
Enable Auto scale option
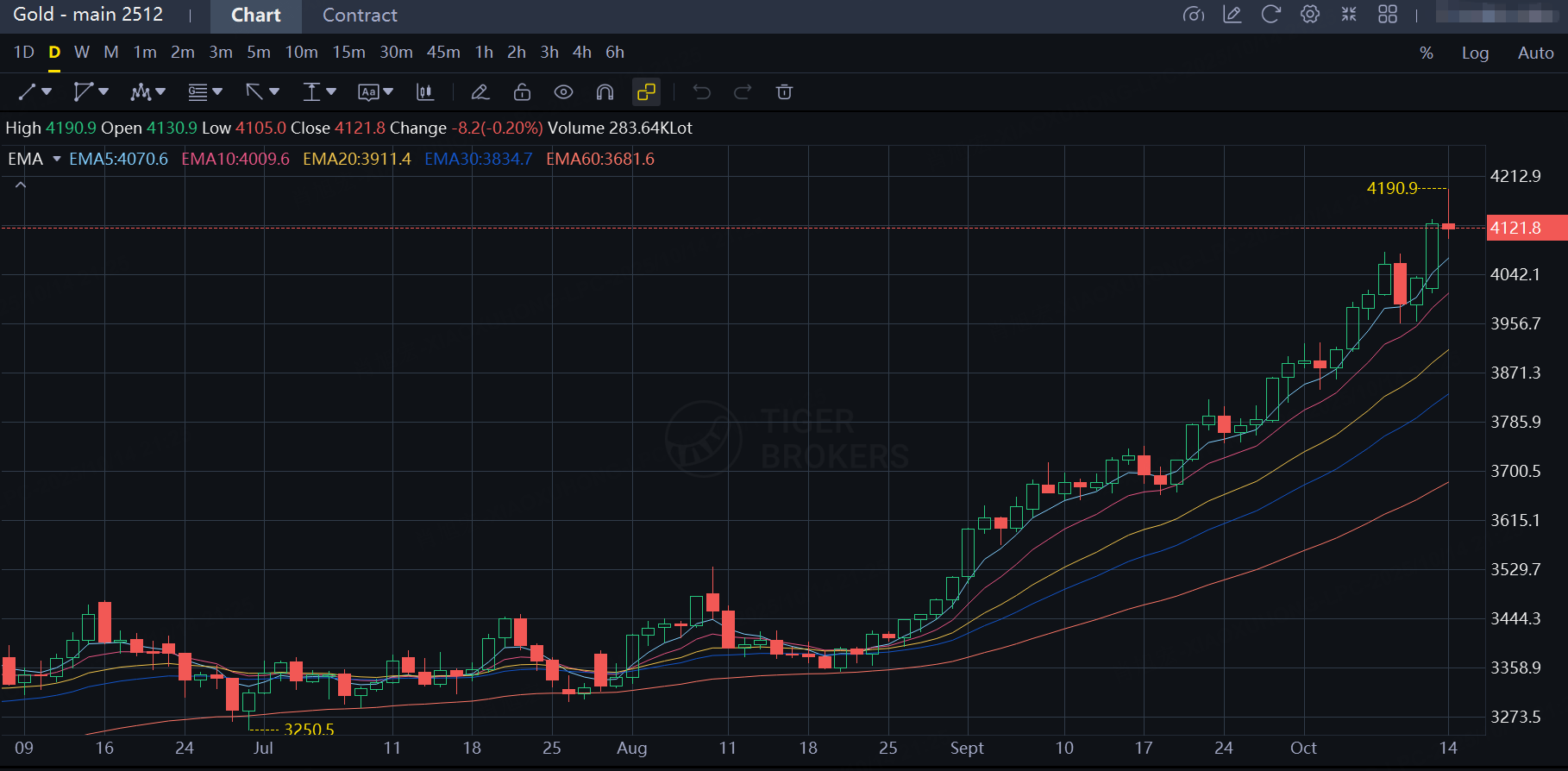[x=1535, y=53]
